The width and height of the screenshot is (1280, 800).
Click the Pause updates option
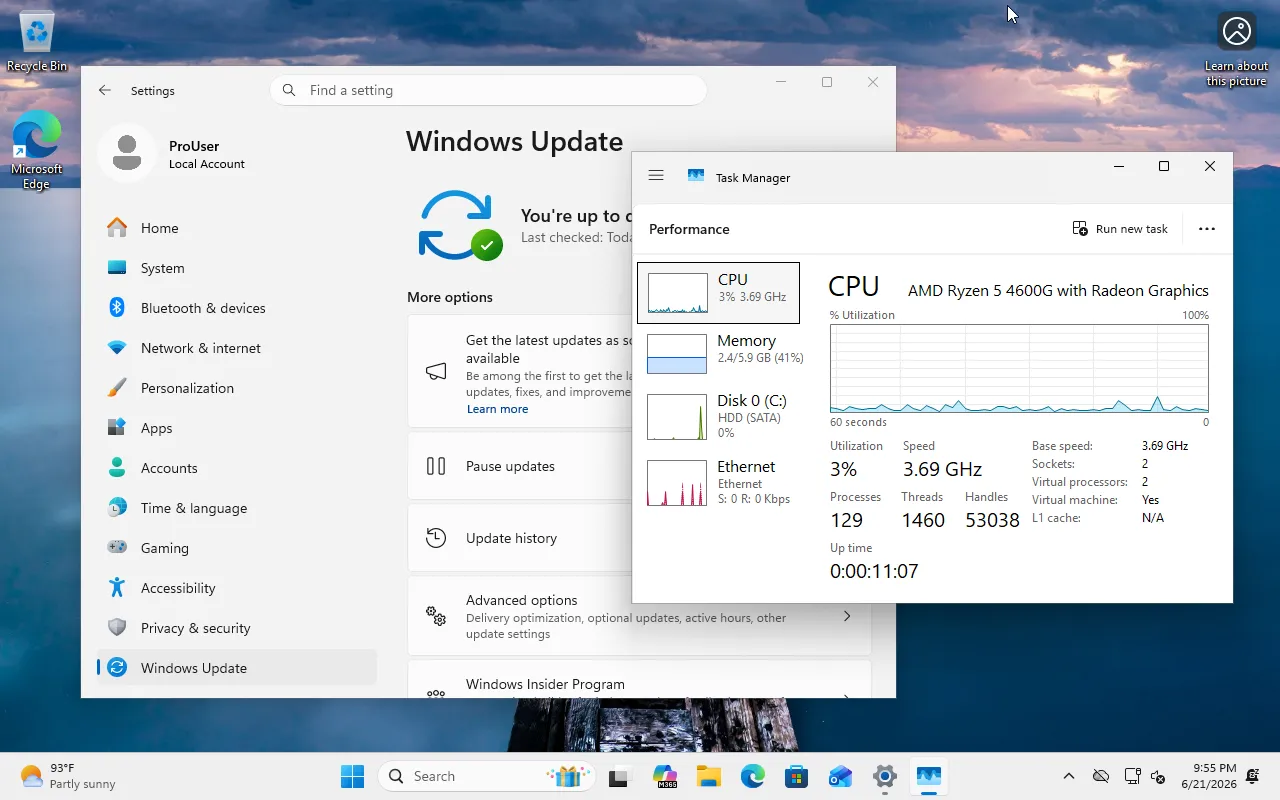pyautogui.click(x=520, y=466)
